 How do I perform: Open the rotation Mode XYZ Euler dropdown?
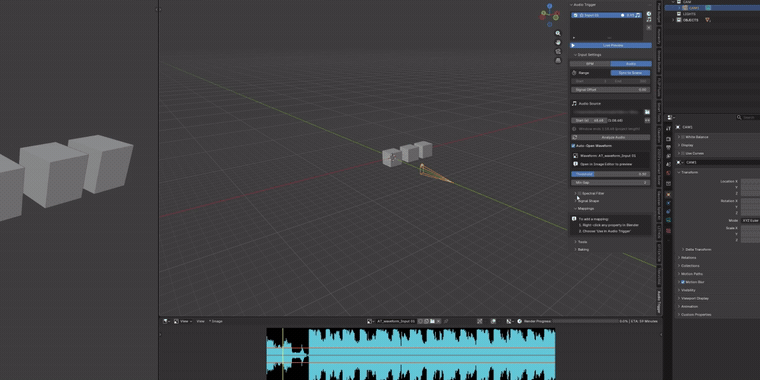750,220
